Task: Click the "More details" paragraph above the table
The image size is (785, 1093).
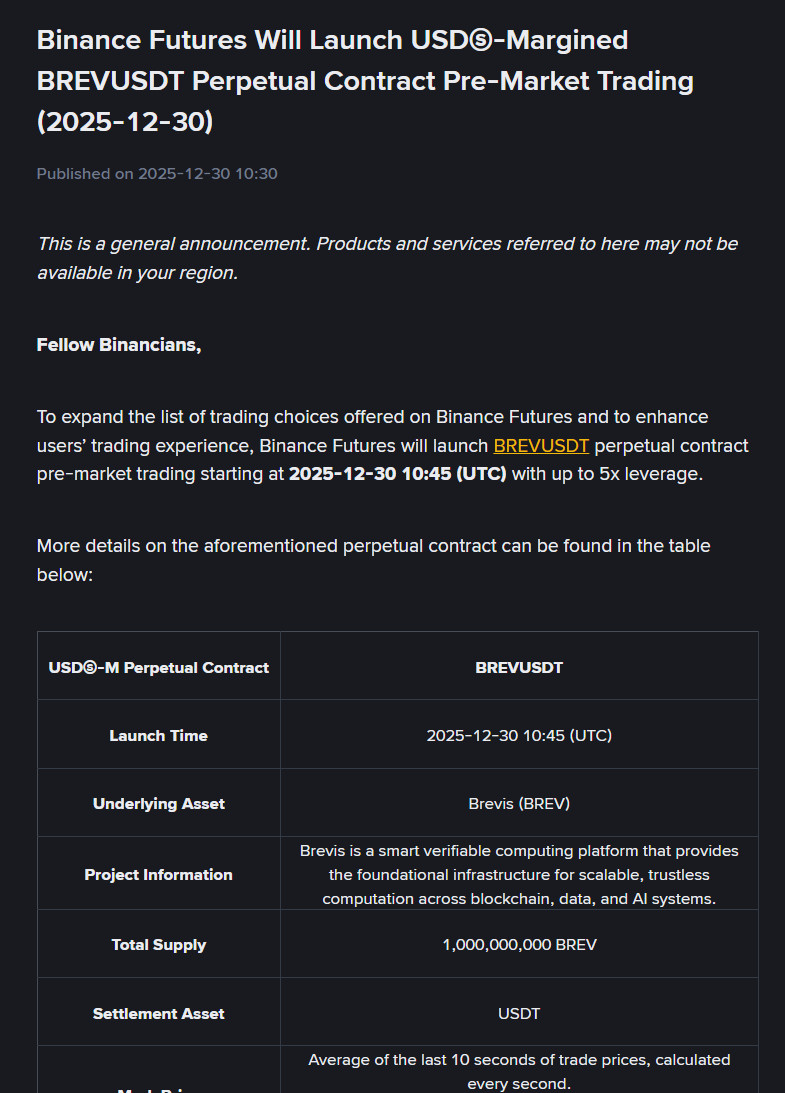Action: [x=373, y=560]
